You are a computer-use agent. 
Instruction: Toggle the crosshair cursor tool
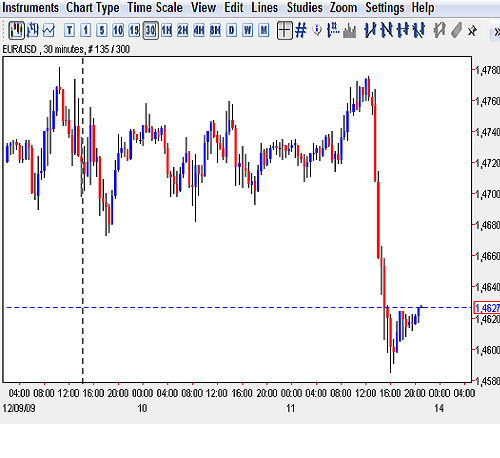pyautogui.click(x=285, y=31)
